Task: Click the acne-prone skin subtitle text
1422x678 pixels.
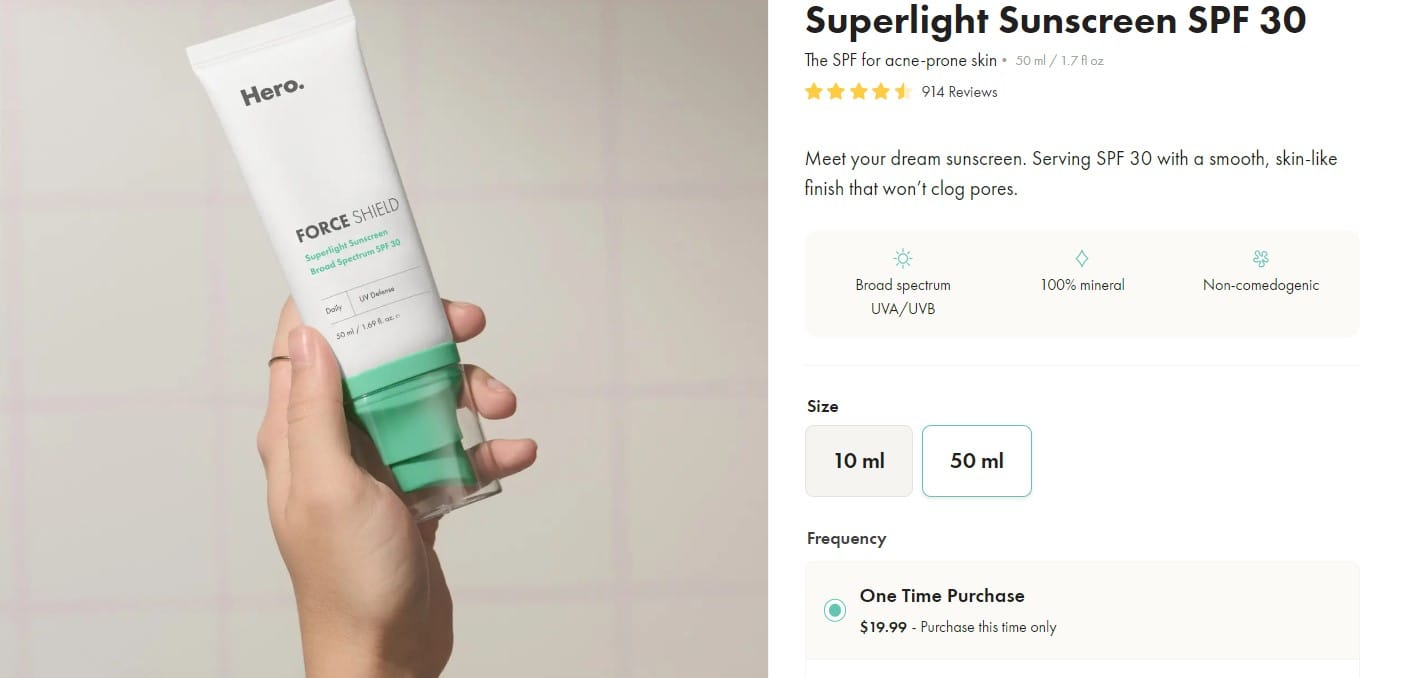Action: [x=901, y=60]
